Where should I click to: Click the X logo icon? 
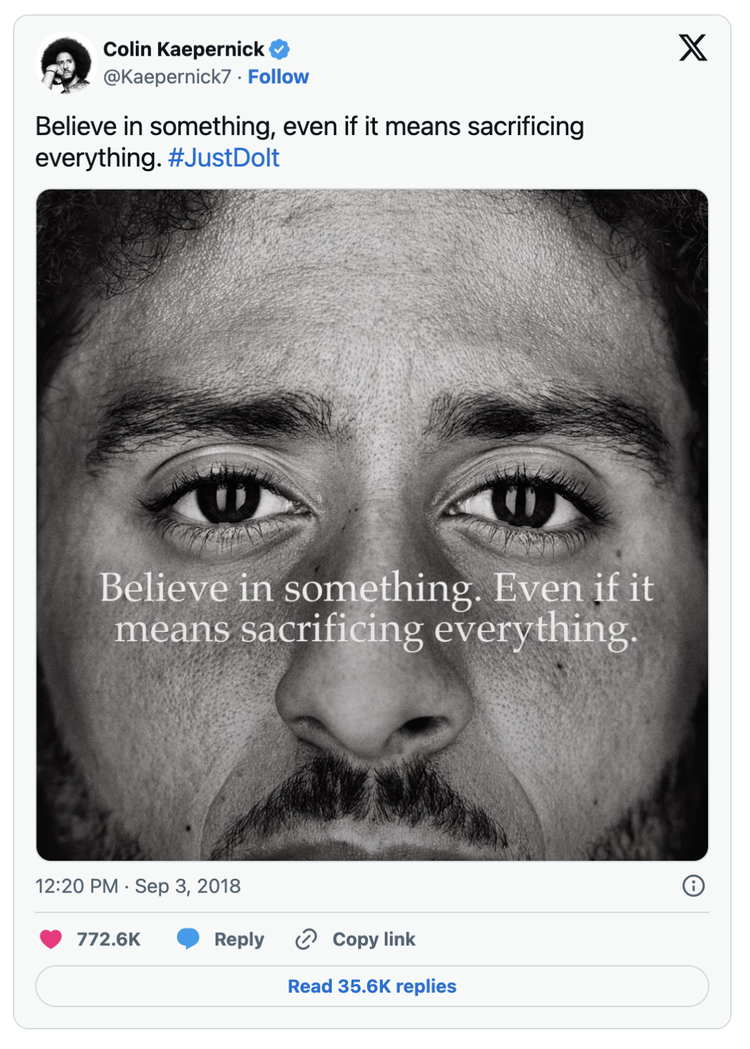(x=692, y=48)
